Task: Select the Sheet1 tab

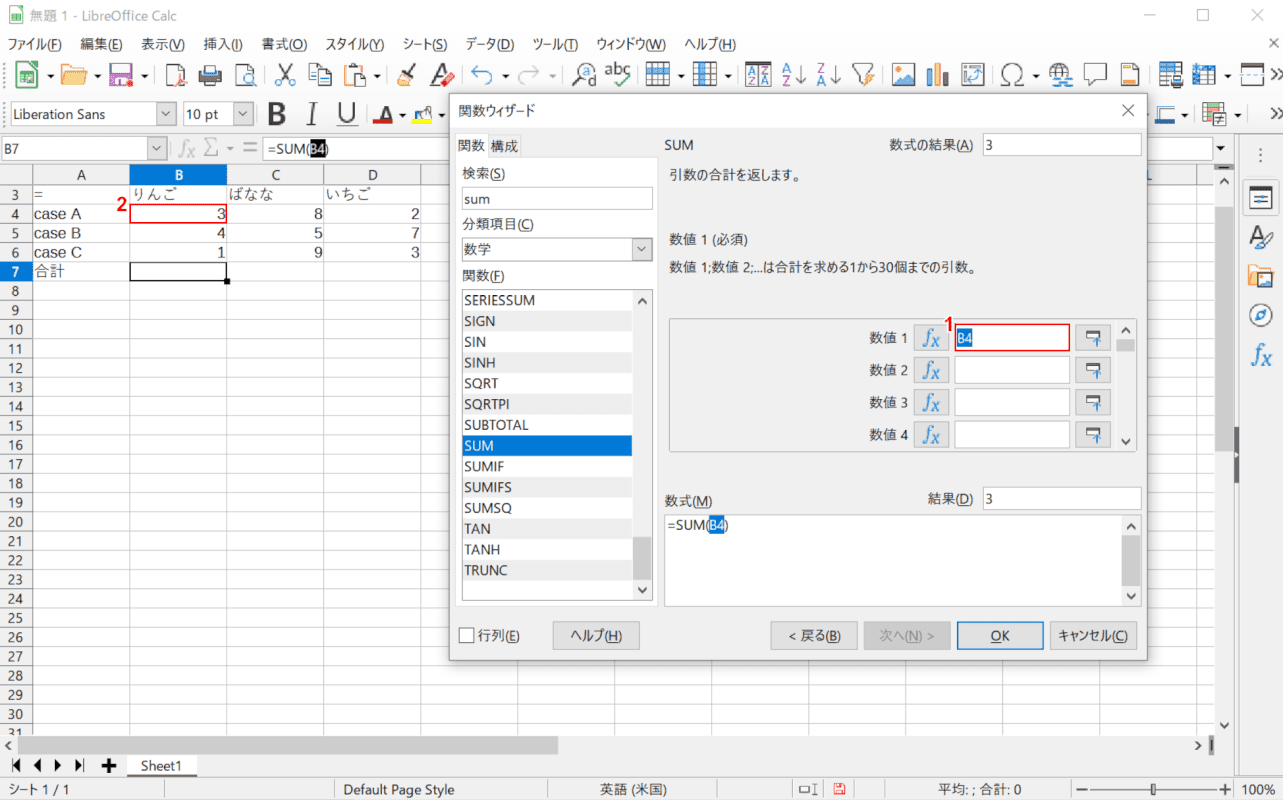Action: tap(161, 765)
